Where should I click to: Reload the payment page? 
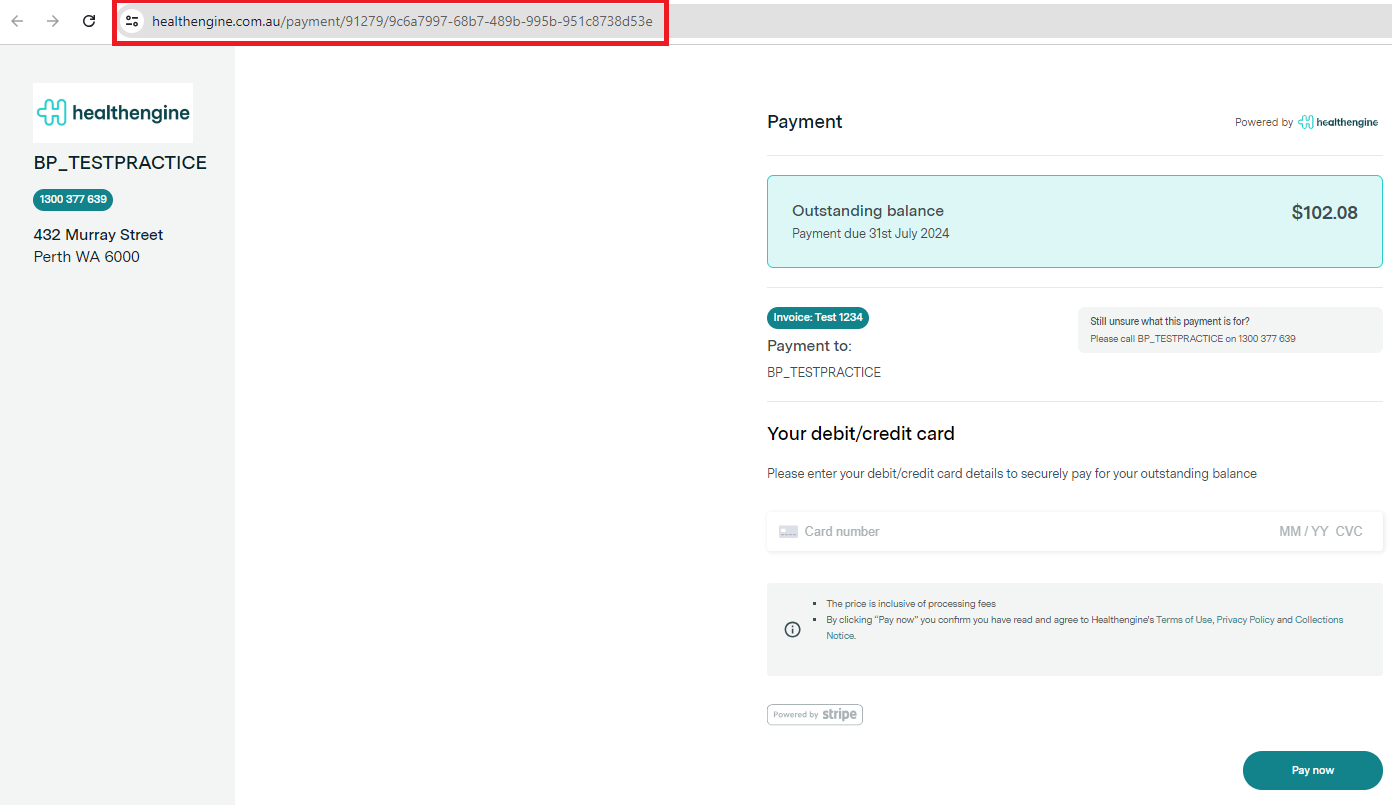coord(89,21)
